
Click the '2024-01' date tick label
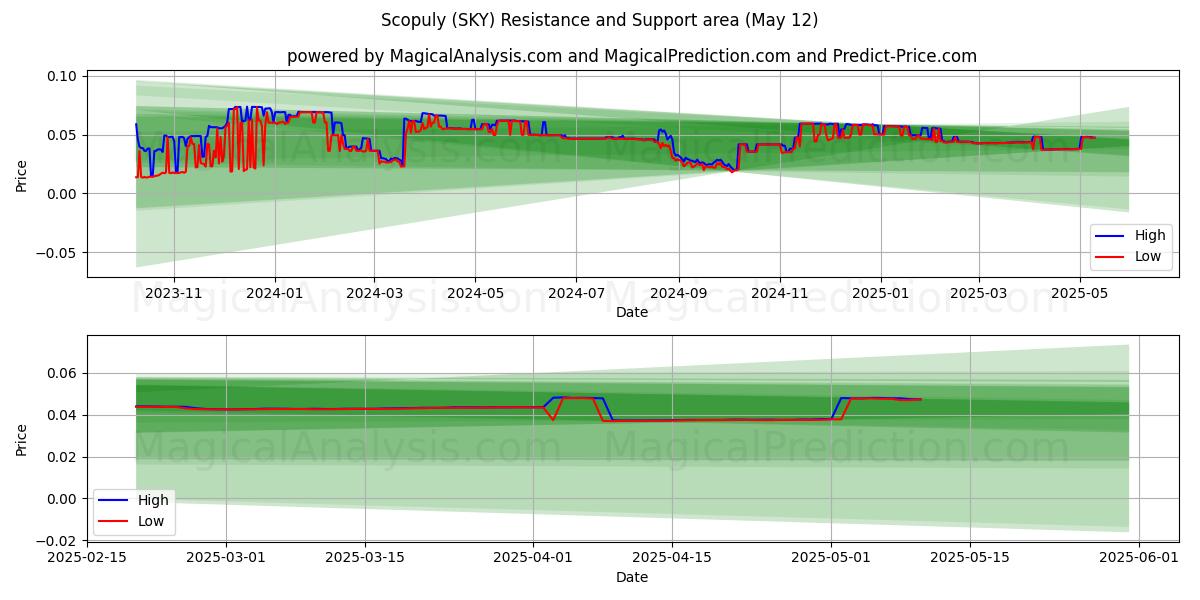point(274,294)
